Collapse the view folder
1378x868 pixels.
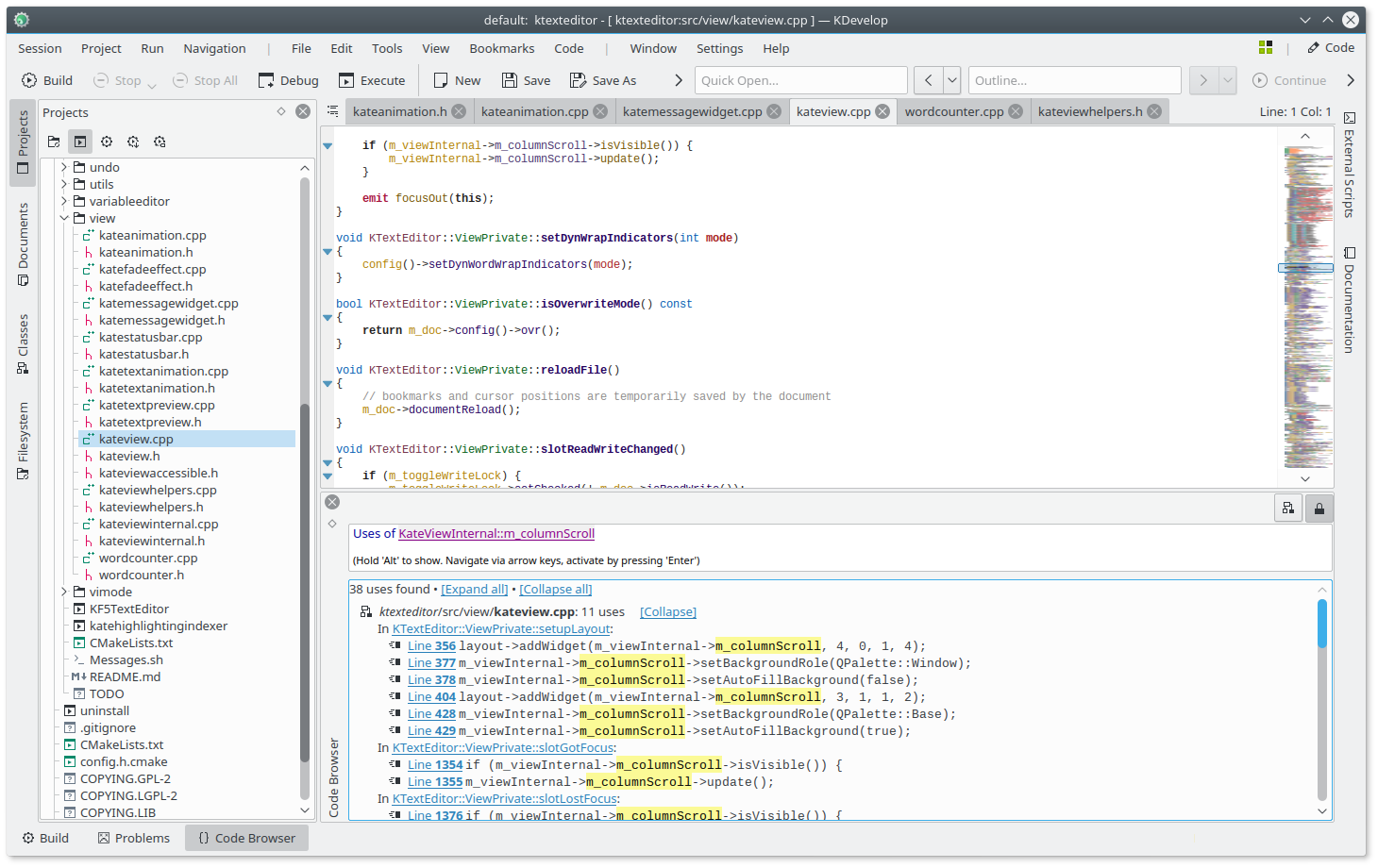point(64,218)
